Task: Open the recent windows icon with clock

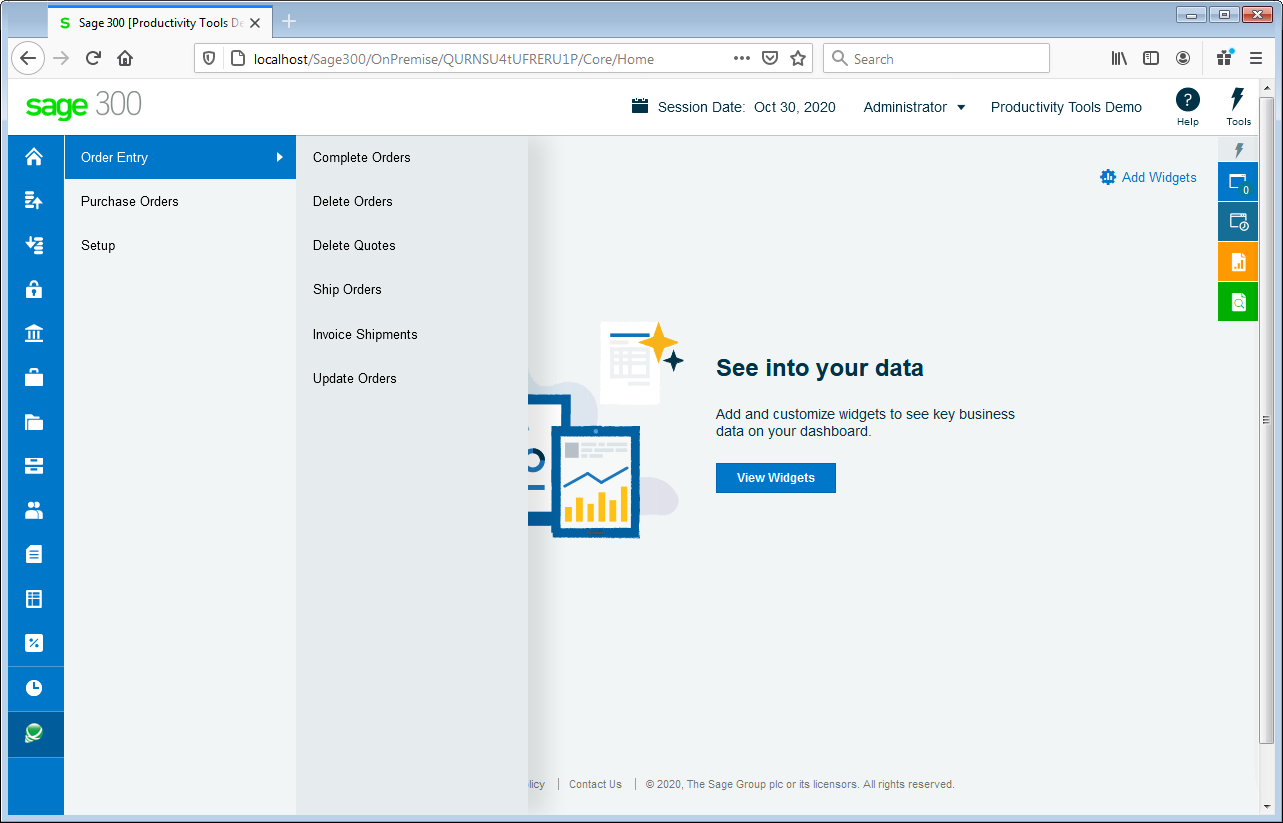Action: click(x=1238, y=222)
